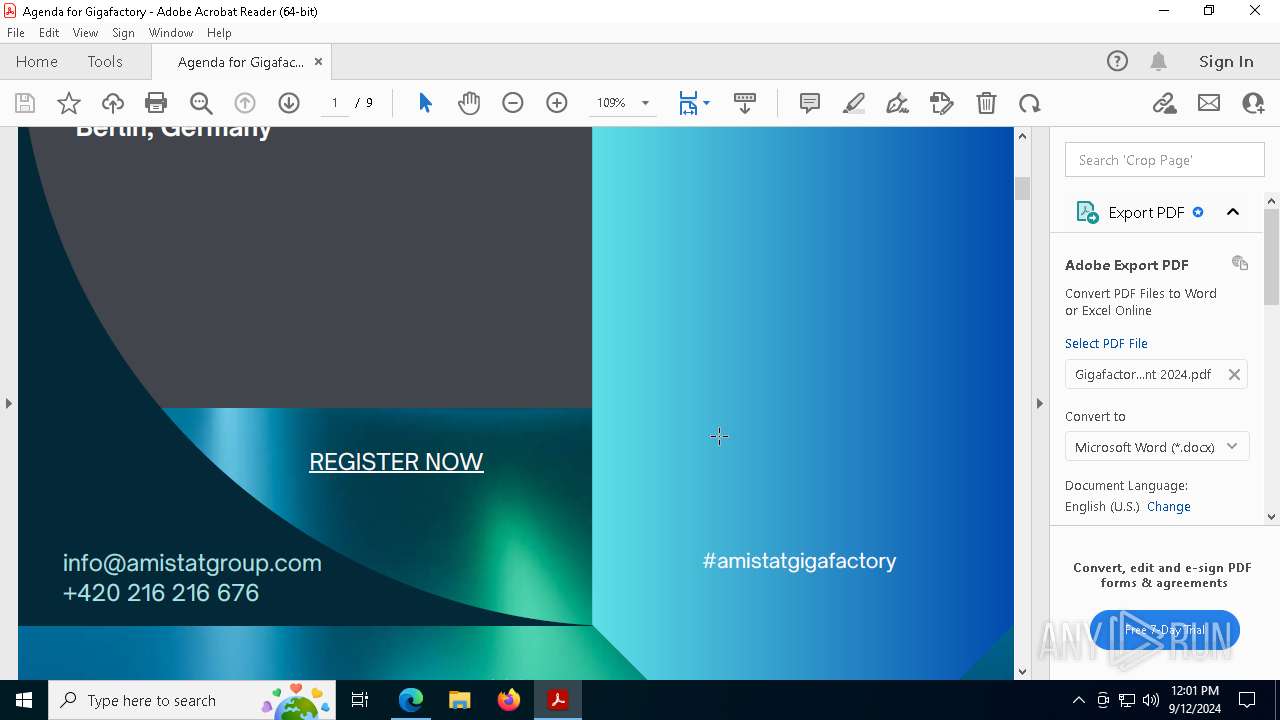This screenshot has height=720, width=1280.
Task: Click the Search 'Crop Page' field
Action: [x=1165, y=160]
